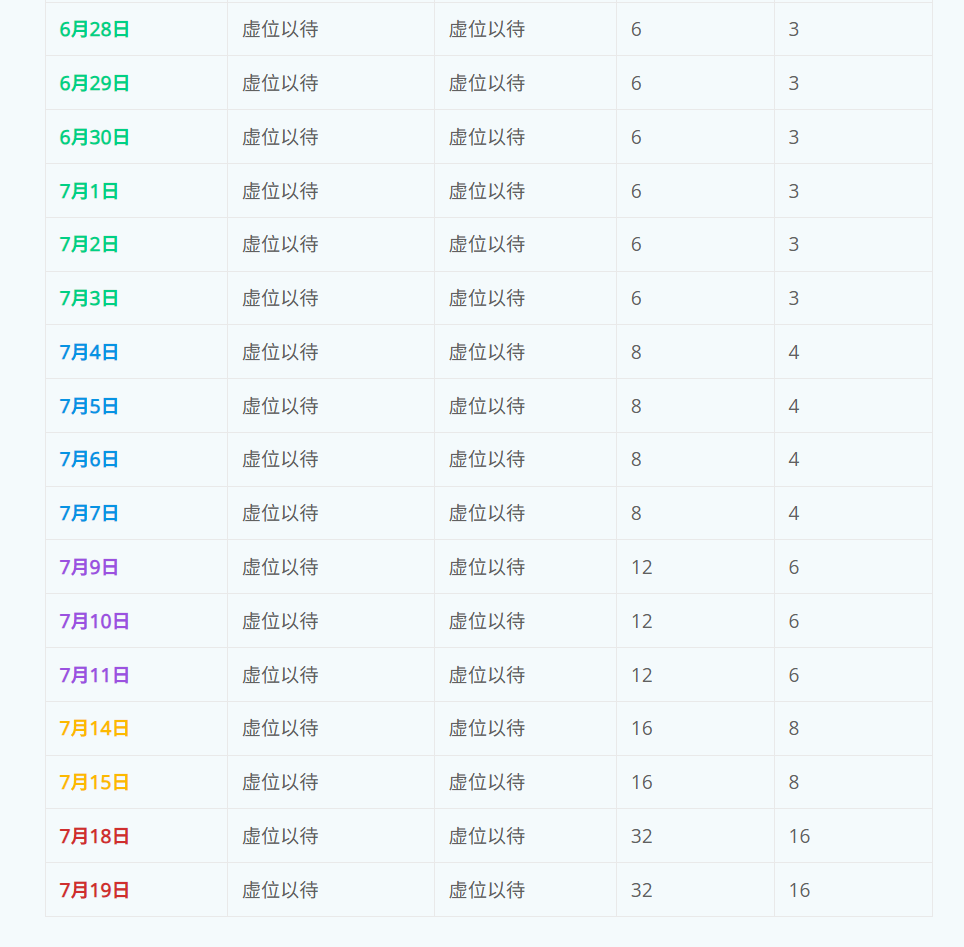Image resolution: width=964 pixels, height=947 pixels.
Task: Select the value 32 in 7月18日 row
Action: pyautogui.click(x=642, y=836)
